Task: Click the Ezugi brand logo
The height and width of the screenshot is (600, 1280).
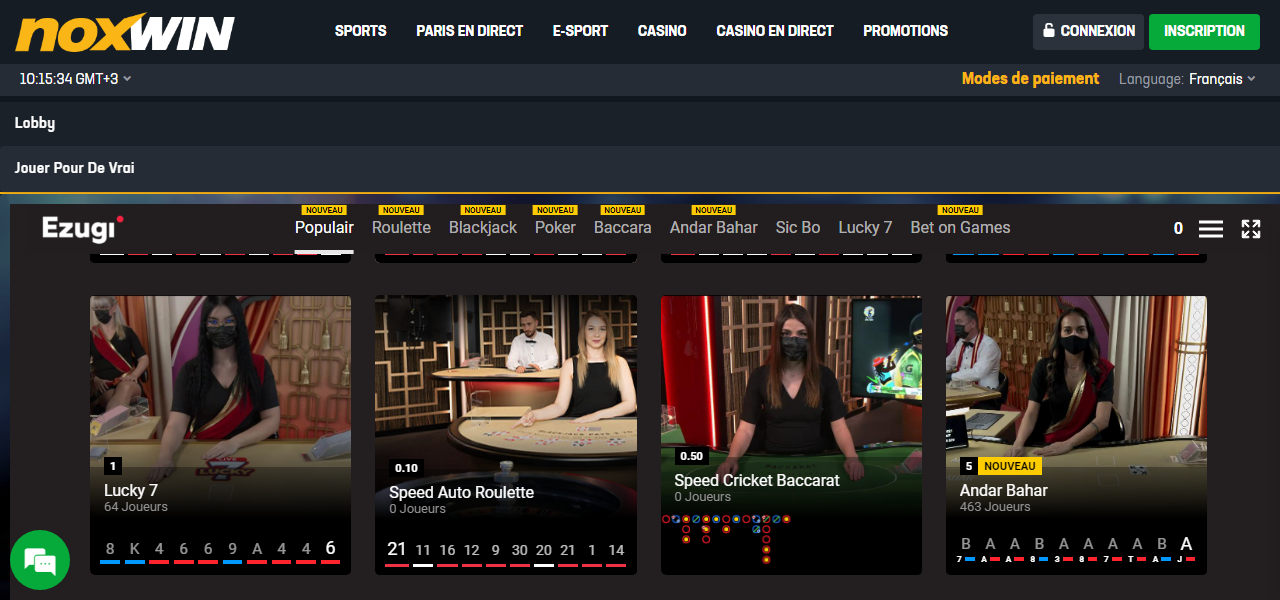Action: (80, 229)
